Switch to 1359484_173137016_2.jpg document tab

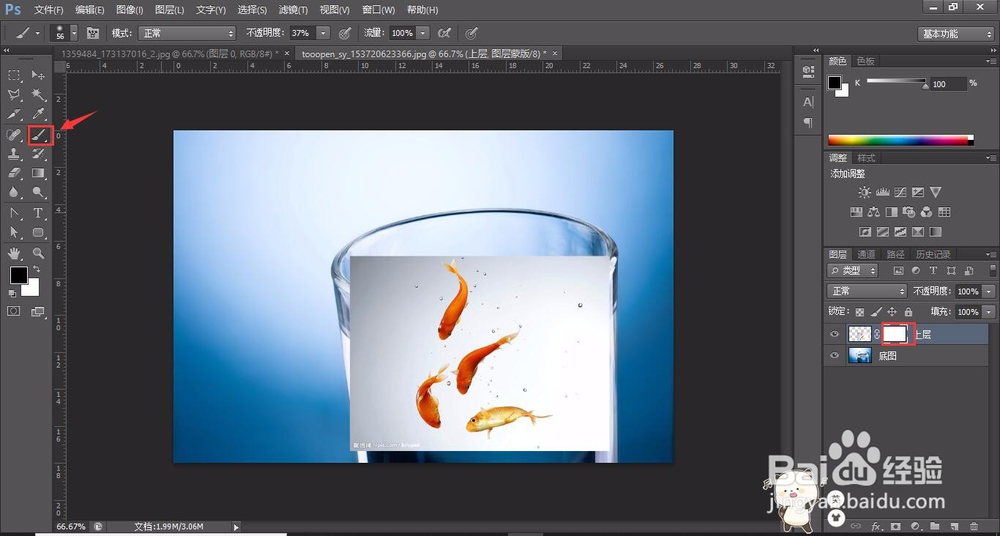tap(169, 54)
